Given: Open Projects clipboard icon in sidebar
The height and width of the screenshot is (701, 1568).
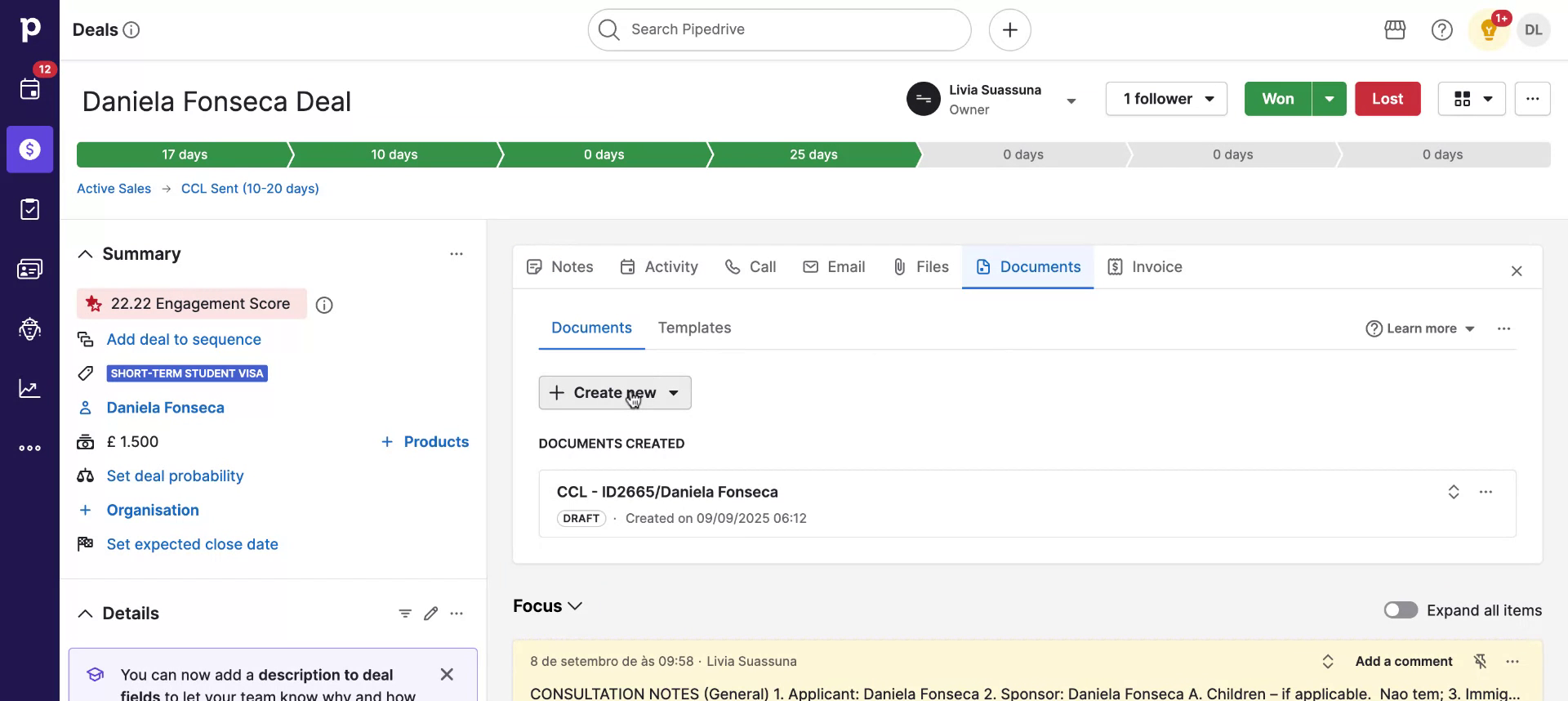Looking at the screenshot, I should 29,209.
